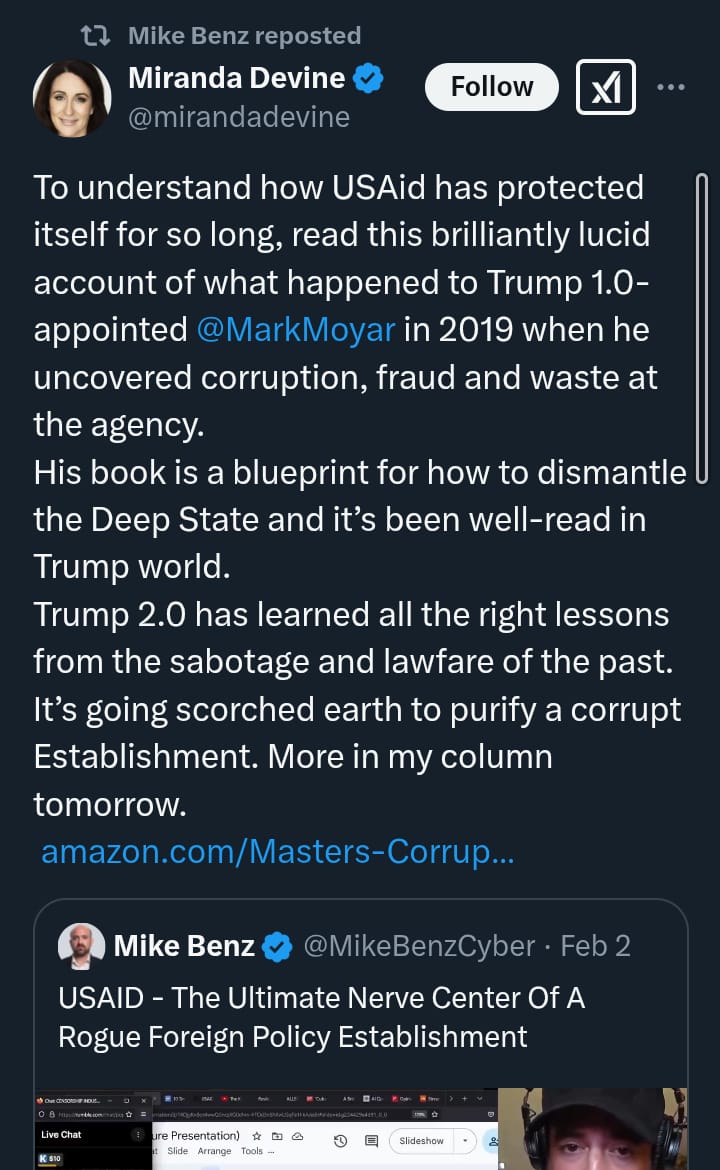Click the post's vertical scrollbar

(x=700, y=328)
